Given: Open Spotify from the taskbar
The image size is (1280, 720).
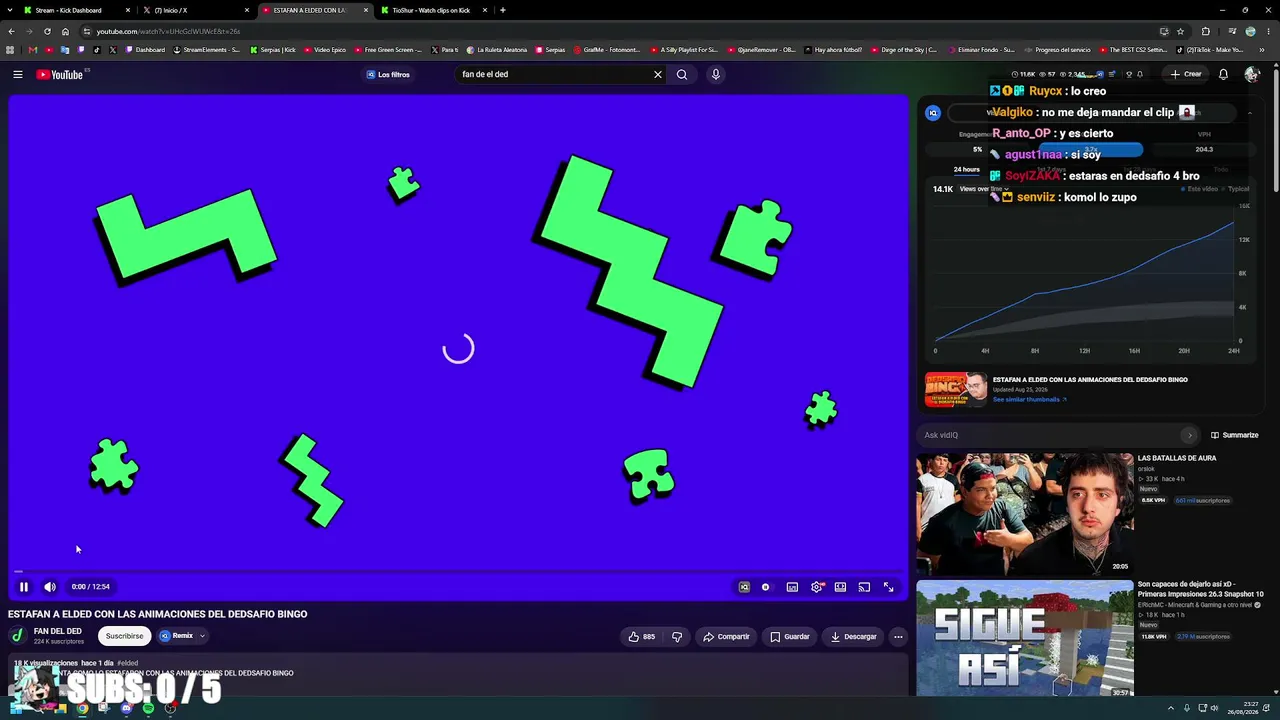Looking at the screenshot, I should coord(148,708).
